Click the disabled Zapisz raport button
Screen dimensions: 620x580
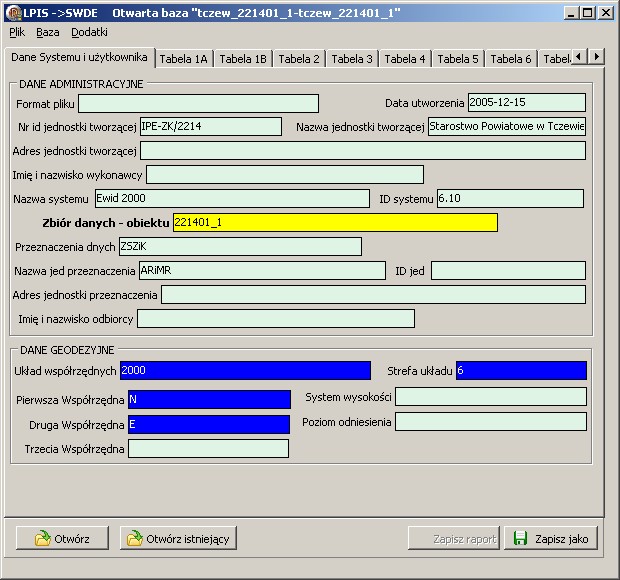[x=454, y=538]
